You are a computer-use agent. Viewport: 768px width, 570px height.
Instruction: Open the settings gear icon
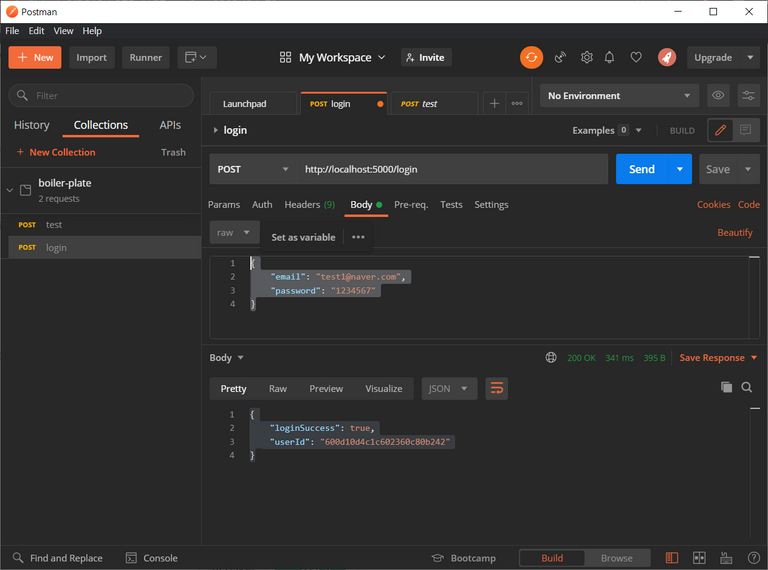pyautogui.click(x=586, y=57)
